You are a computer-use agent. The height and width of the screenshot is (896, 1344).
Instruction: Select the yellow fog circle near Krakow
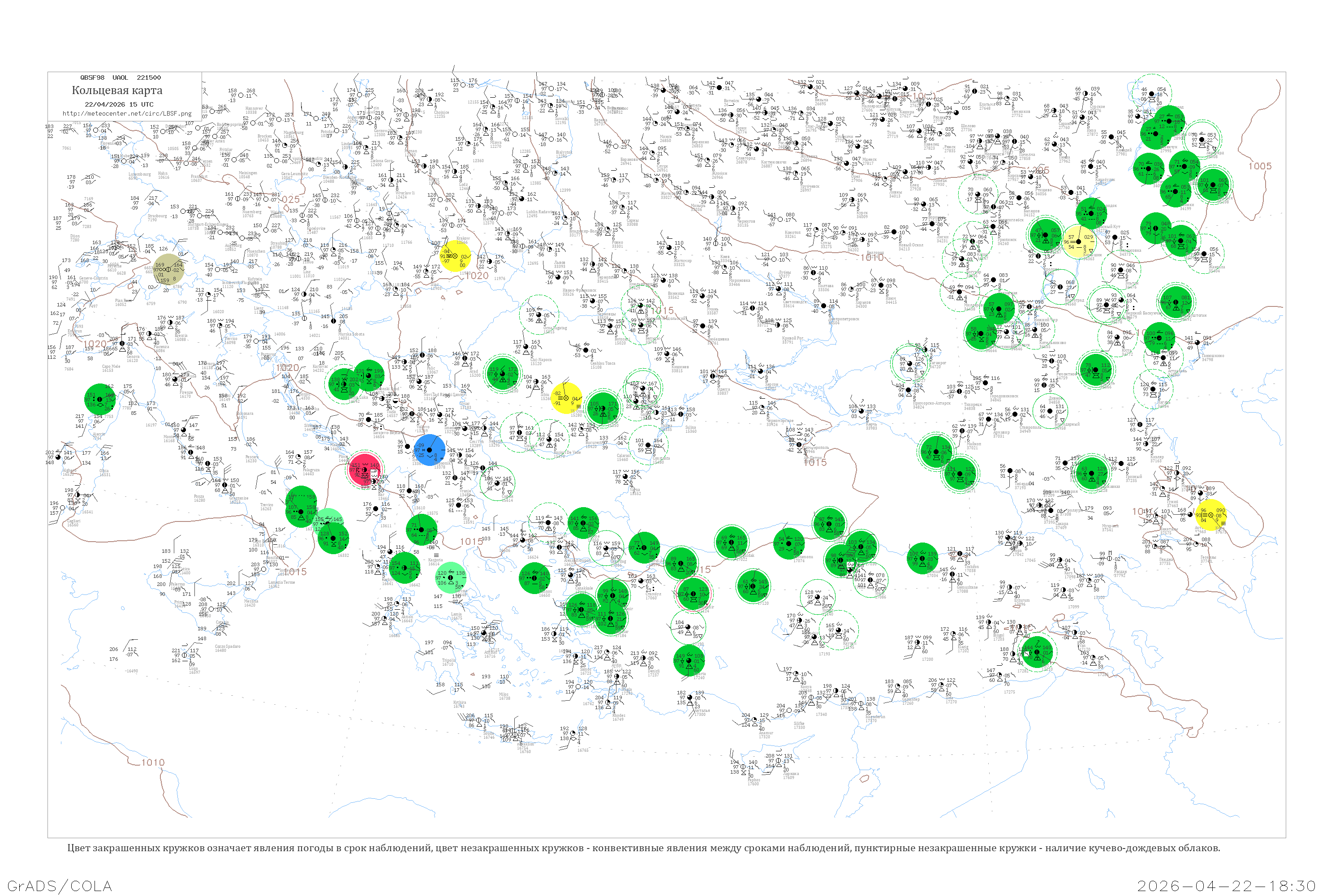tap(456, 255)
